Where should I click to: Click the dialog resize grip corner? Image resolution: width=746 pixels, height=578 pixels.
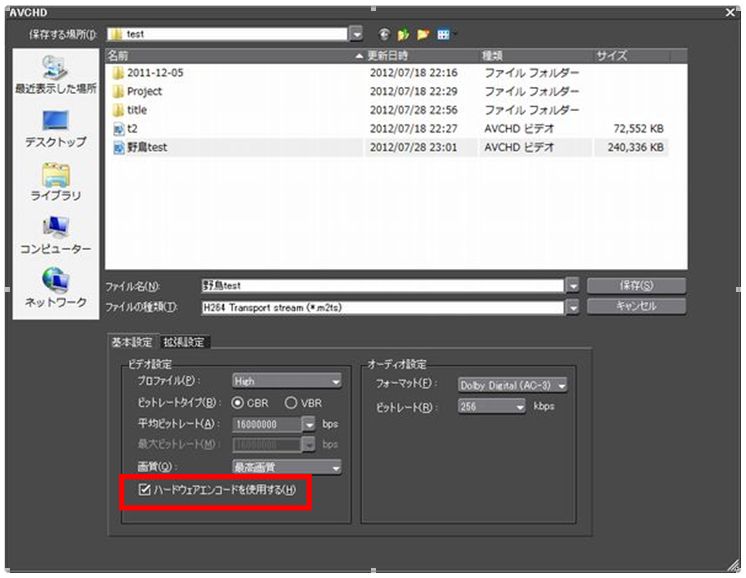click(733, 565)
